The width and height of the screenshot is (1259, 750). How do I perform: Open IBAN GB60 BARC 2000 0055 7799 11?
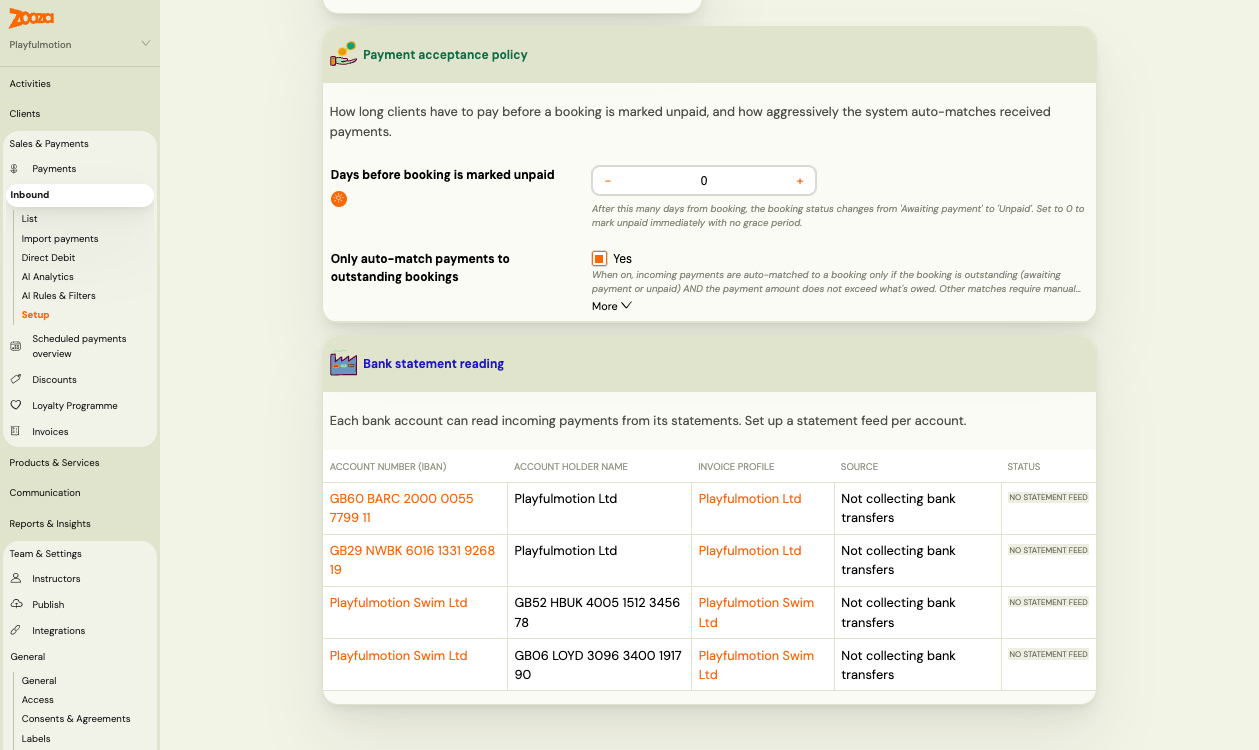coord(402,508)
